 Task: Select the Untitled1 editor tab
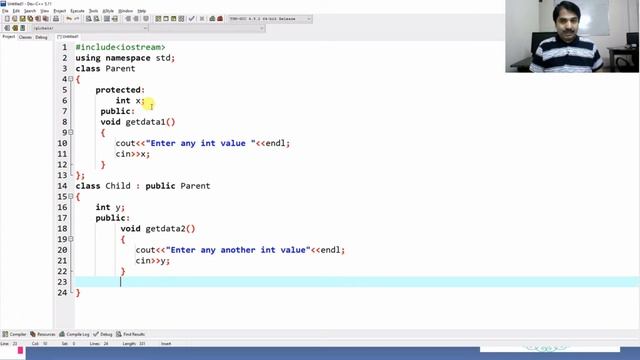(68, 37)
